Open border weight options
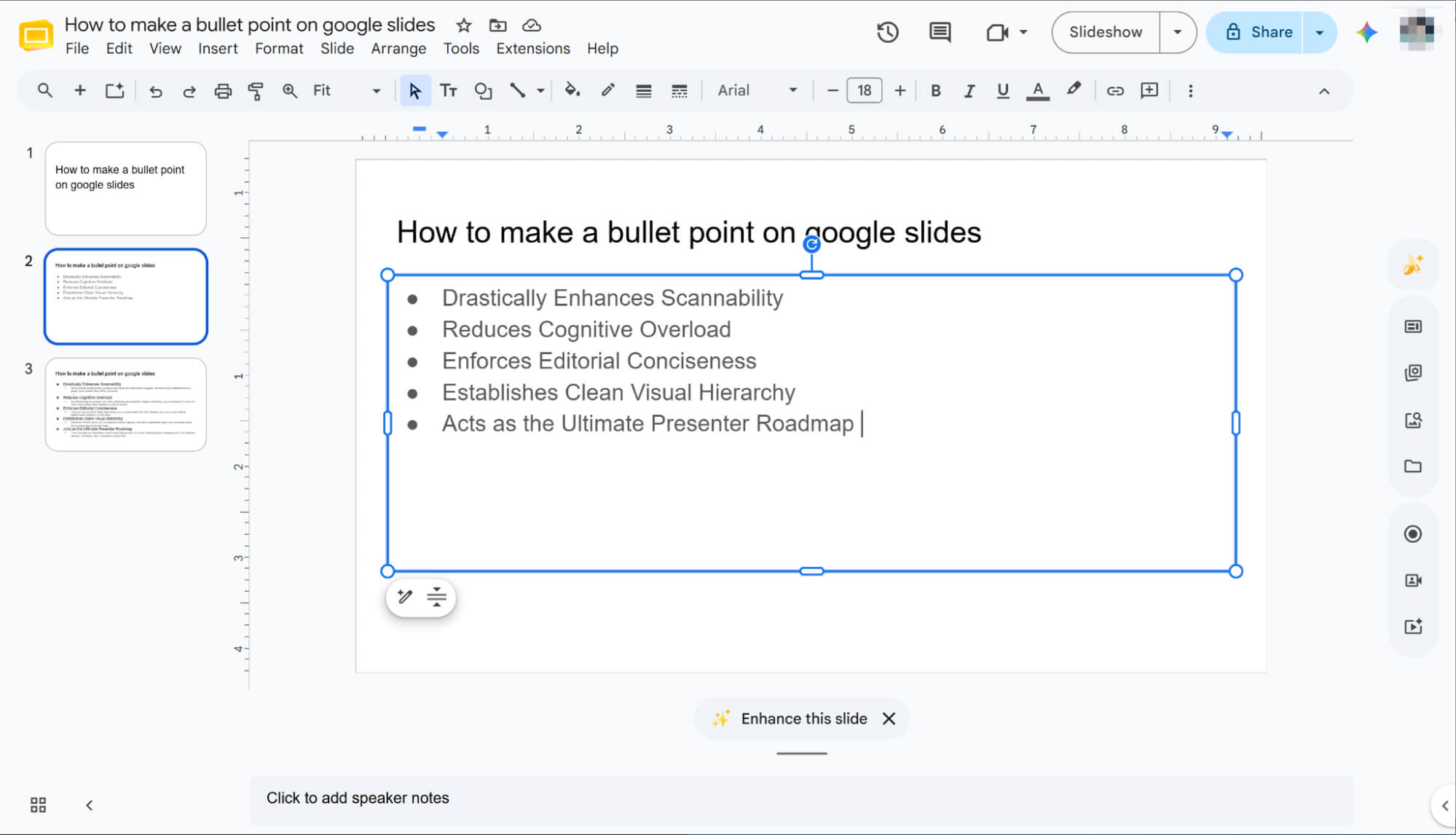Screen dimensions: 1456x835 [x=643, y=91]
